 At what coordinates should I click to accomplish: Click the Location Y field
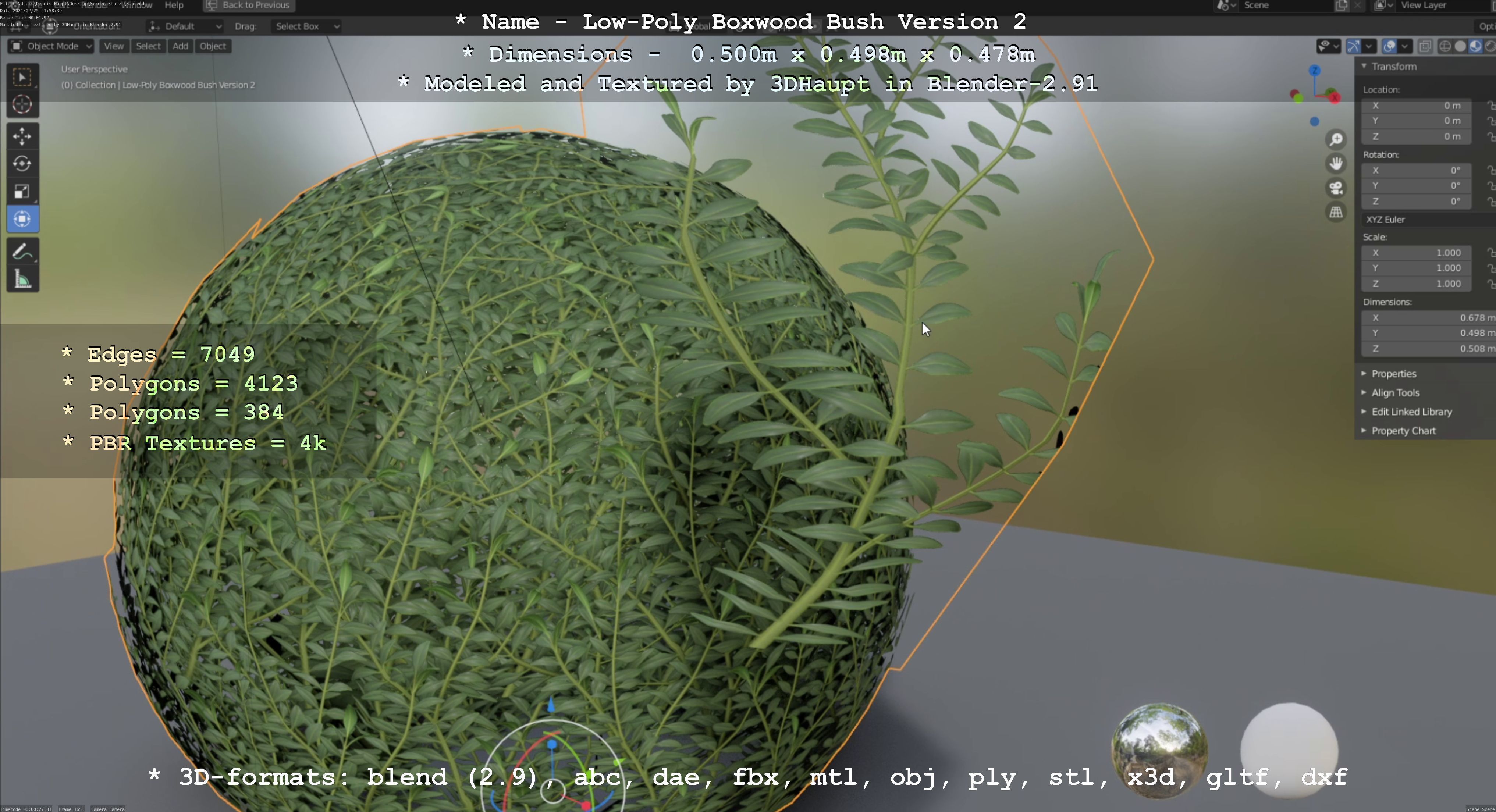1417,121
